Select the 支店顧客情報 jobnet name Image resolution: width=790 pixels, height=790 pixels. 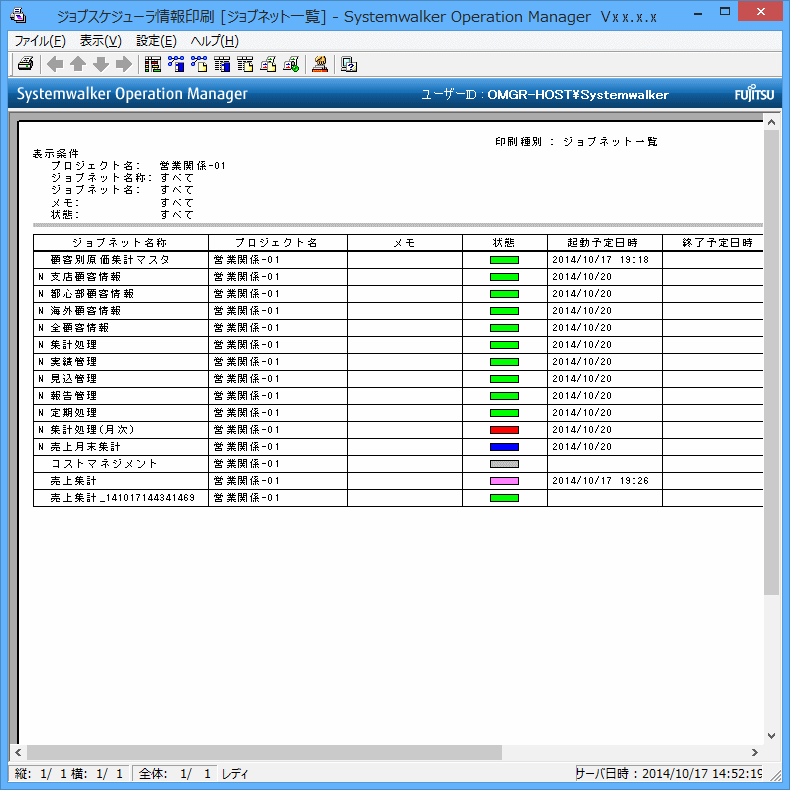(86, 277)
